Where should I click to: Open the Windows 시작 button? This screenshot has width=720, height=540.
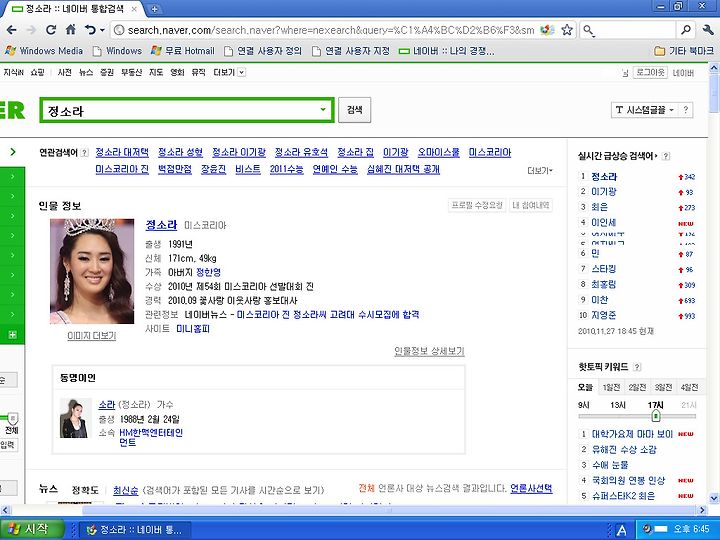31,529
